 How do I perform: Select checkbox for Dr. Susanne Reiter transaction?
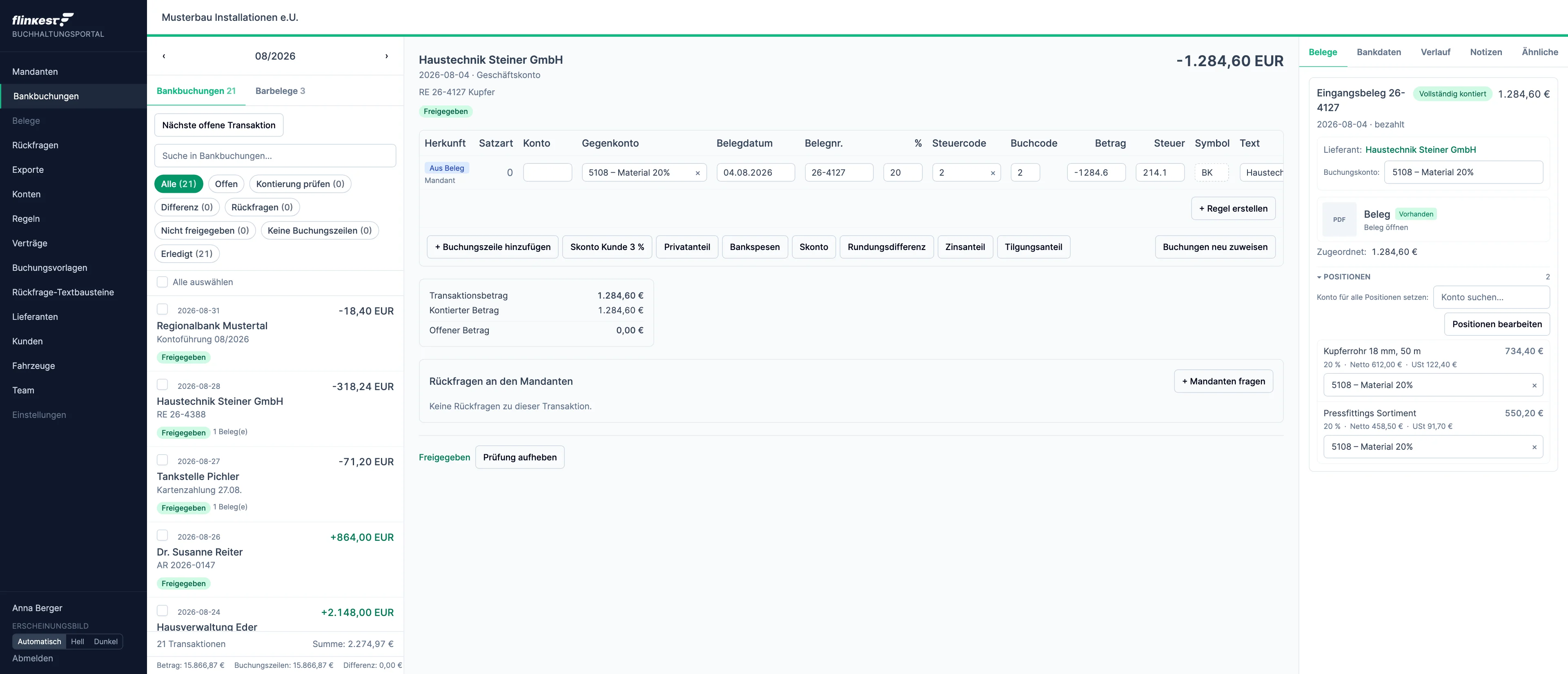pos(163,536)
